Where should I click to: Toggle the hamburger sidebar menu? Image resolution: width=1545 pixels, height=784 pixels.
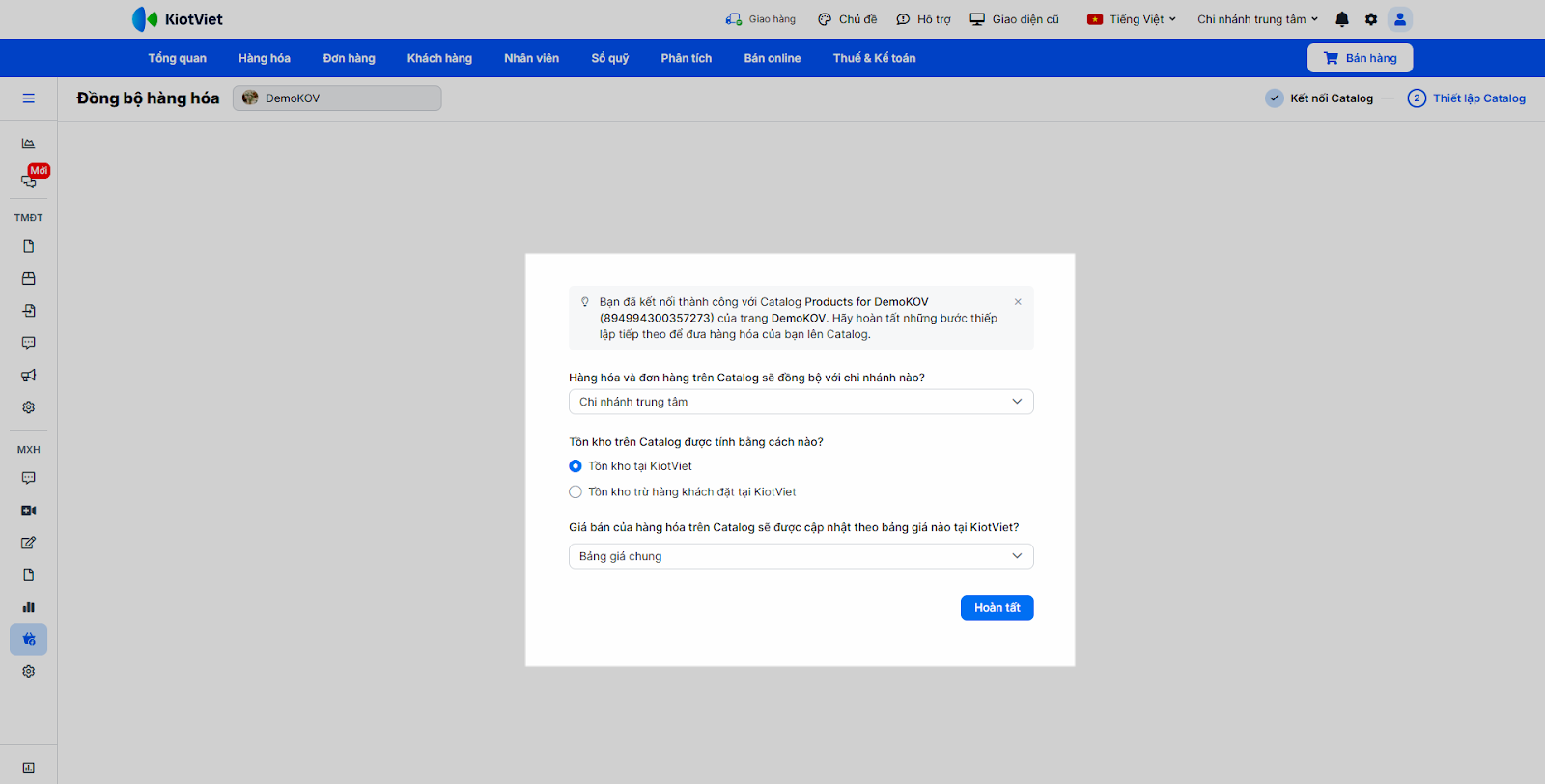[x=29, y=98]
